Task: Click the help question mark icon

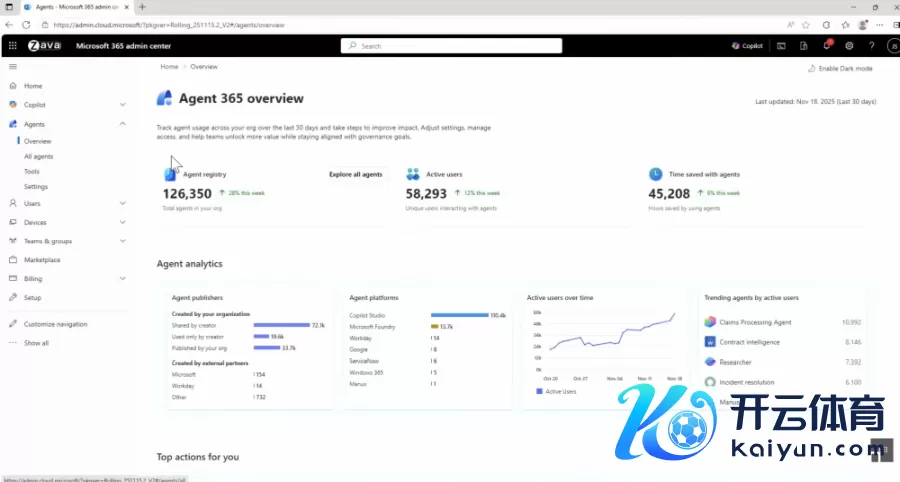Action: click(x=871, y=46)
